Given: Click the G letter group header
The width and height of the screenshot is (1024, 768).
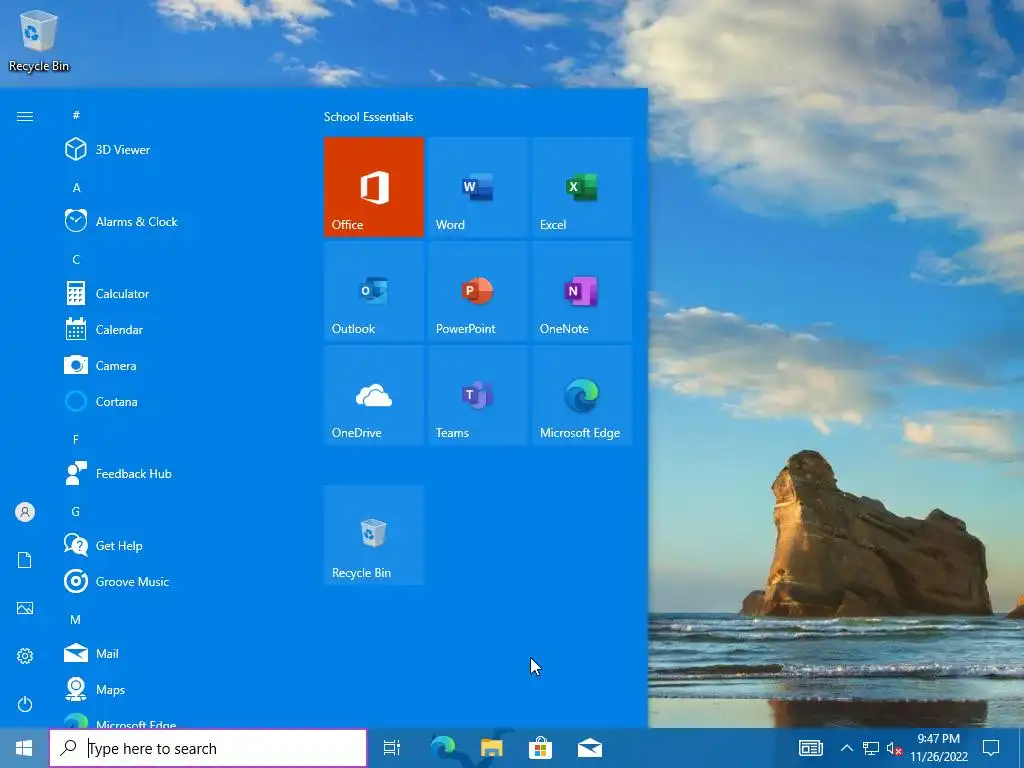Looking at the screenshot, I should pos(76,511).
